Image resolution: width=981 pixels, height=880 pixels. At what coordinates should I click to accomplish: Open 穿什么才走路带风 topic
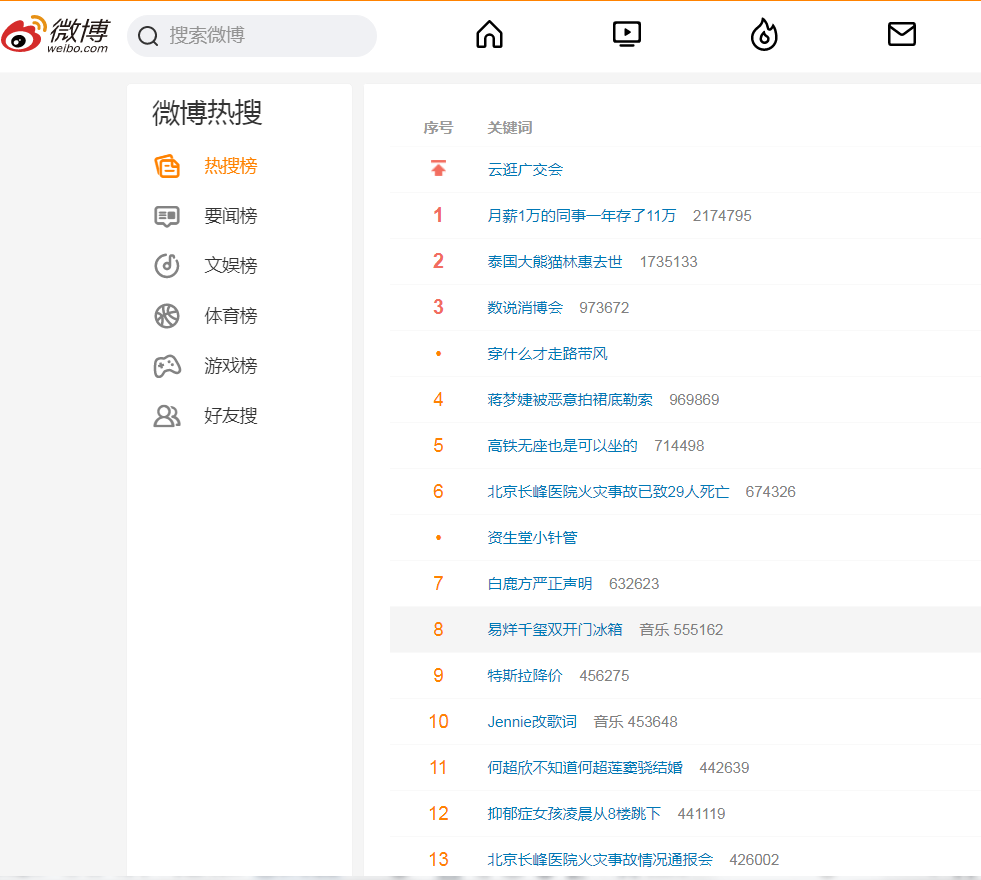(x=547, y=354)
